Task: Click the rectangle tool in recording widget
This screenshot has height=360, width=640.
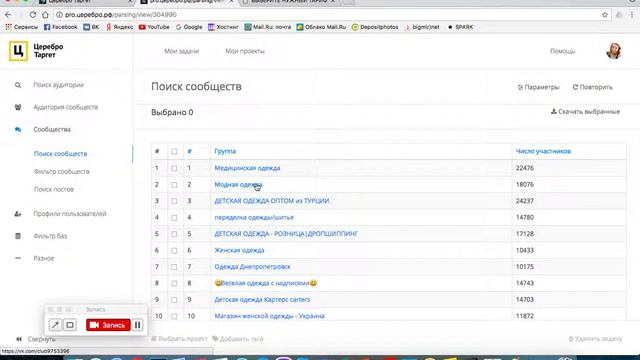Action: pyautogui.click(x=70, y=325)
